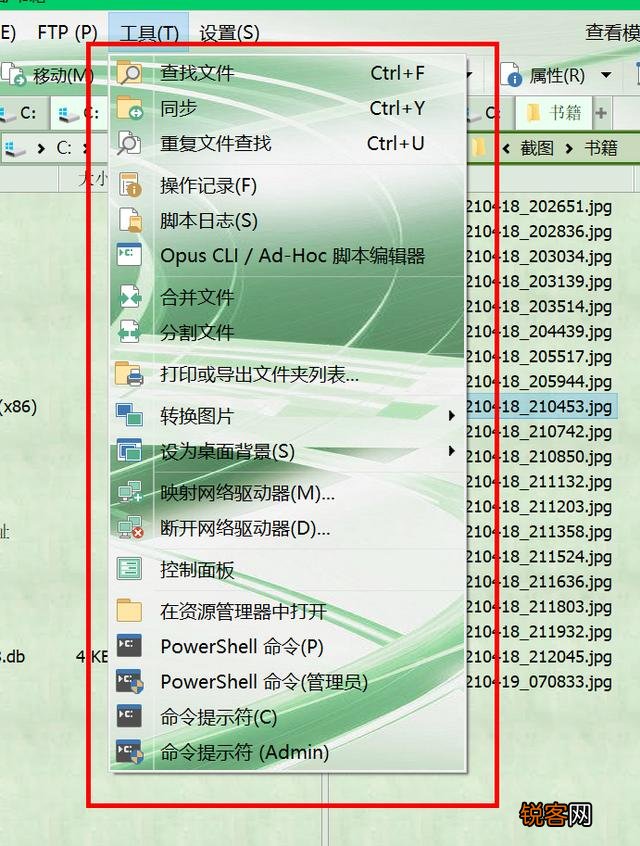The image size is (640, 846).
Task: Choose 重复文件查找 Ctrl+U entry
Action: [x=288, y=143]
